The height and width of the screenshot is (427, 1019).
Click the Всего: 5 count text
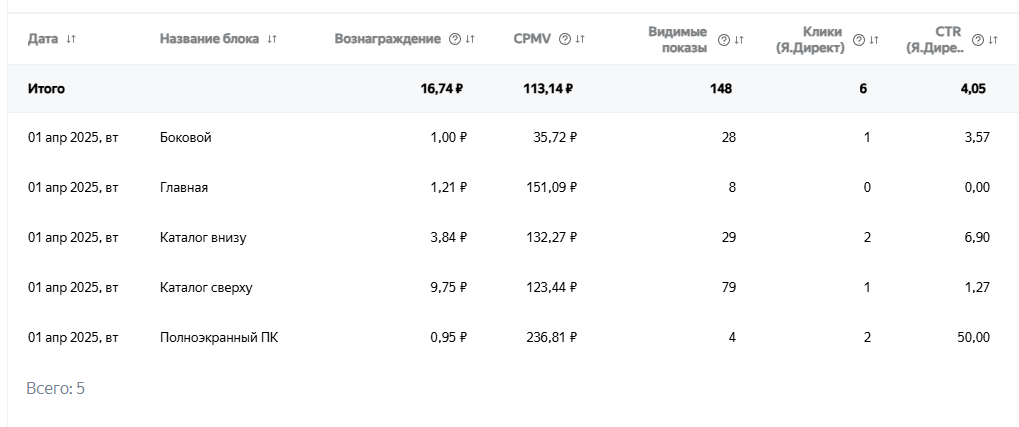point(55,387)
